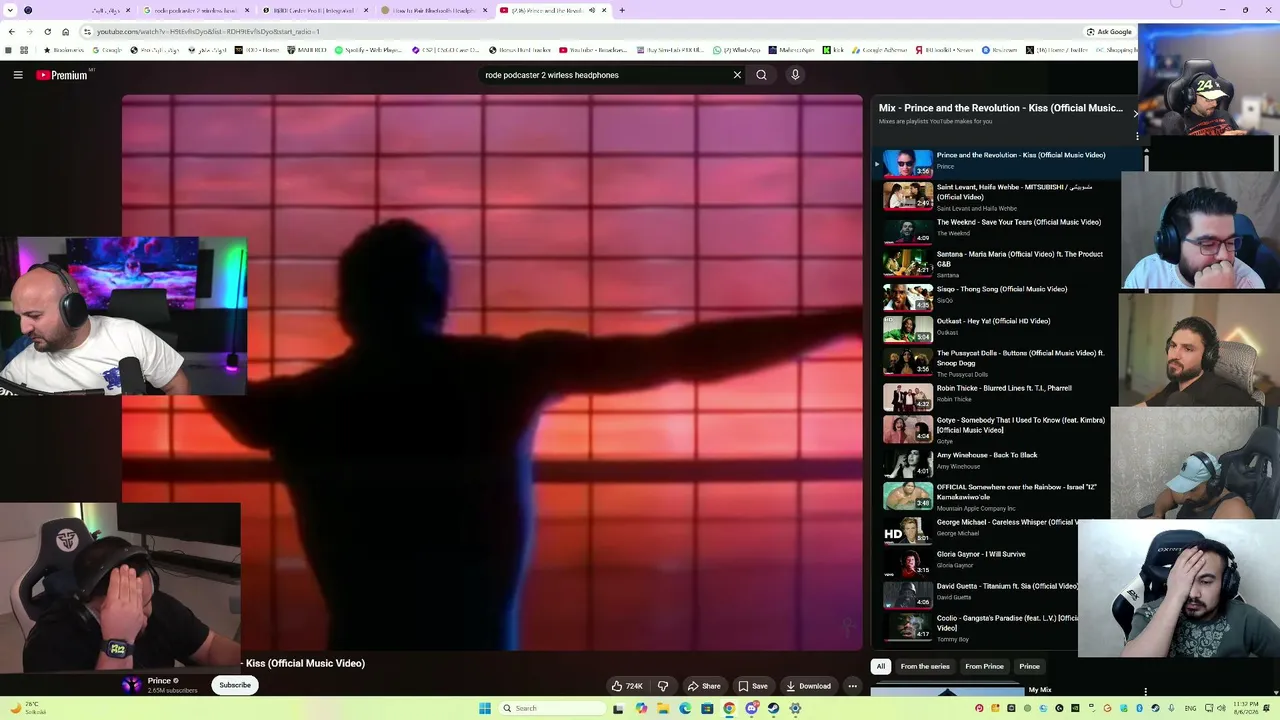Download the Kiss video

tap(809, 686)
